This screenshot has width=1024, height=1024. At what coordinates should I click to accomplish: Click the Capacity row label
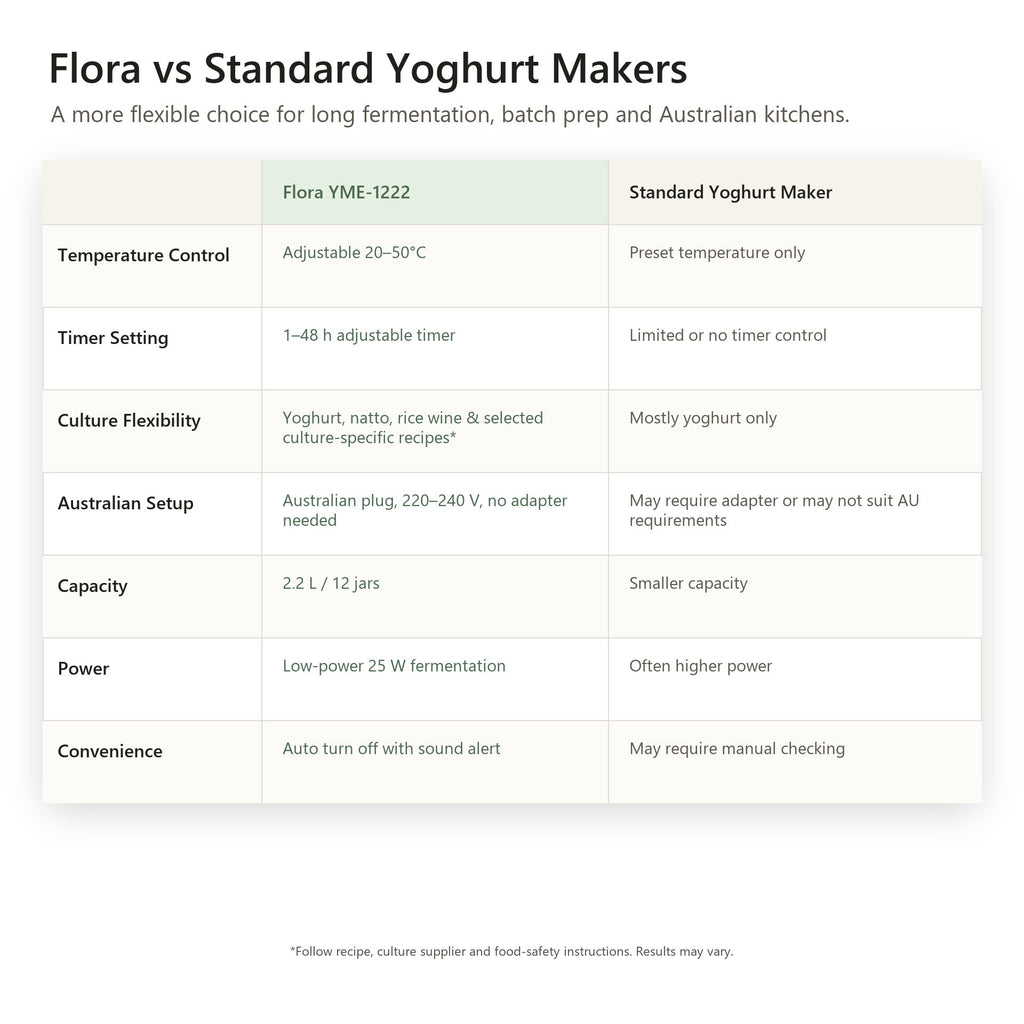pyautogui.click(x=92, y=586)
